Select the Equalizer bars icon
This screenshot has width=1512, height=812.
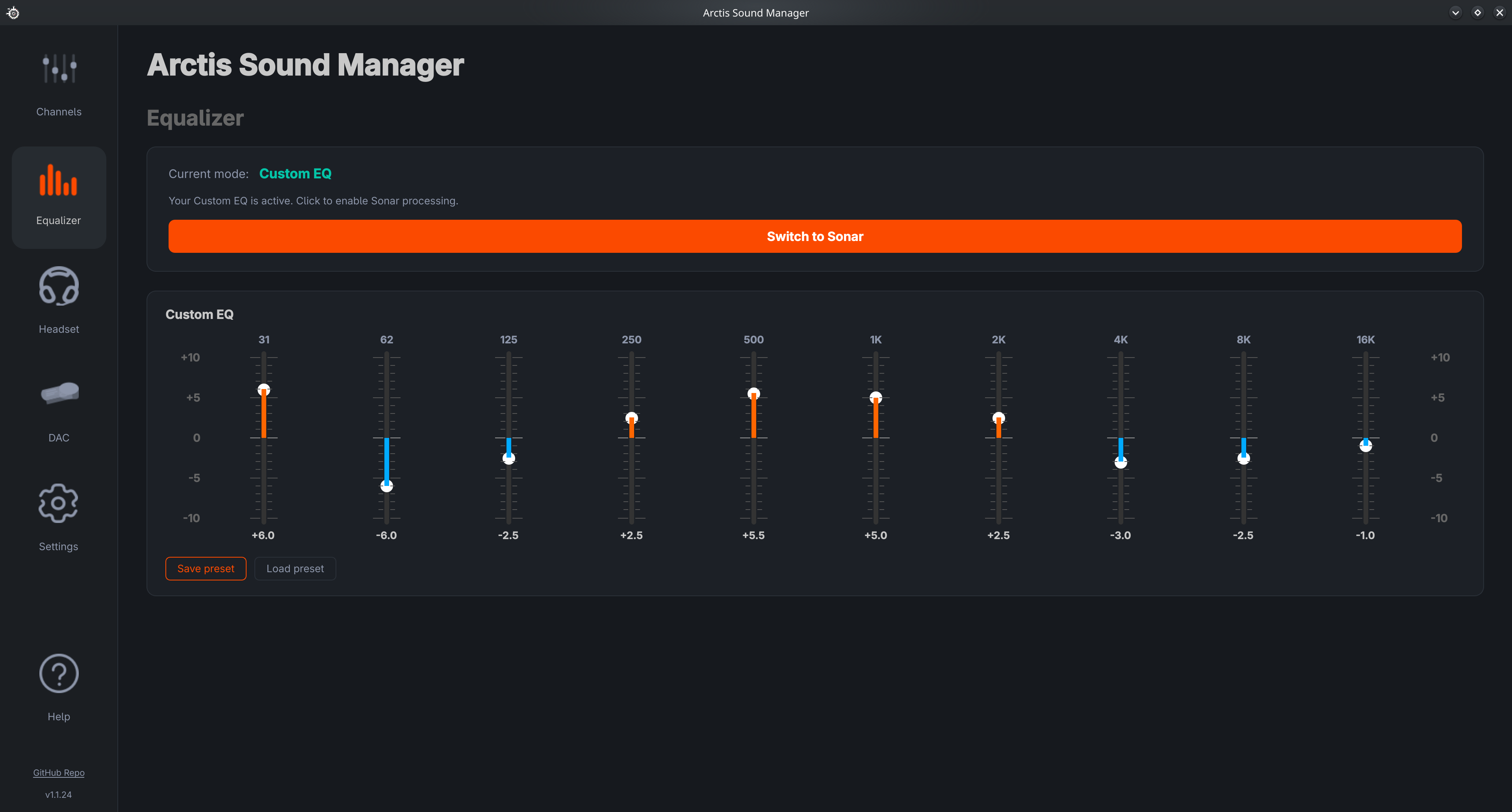(58, 180)
